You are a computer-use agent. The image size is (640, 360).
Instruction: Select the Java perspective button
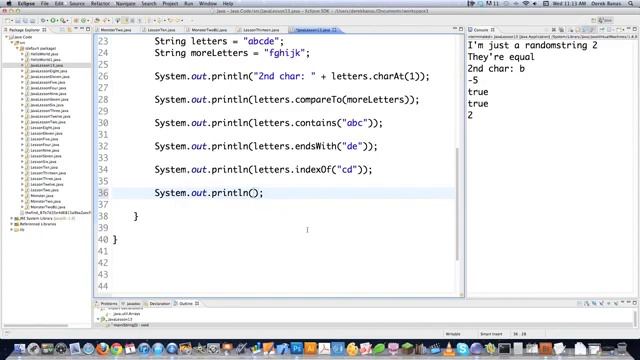(x=606, y=20)
